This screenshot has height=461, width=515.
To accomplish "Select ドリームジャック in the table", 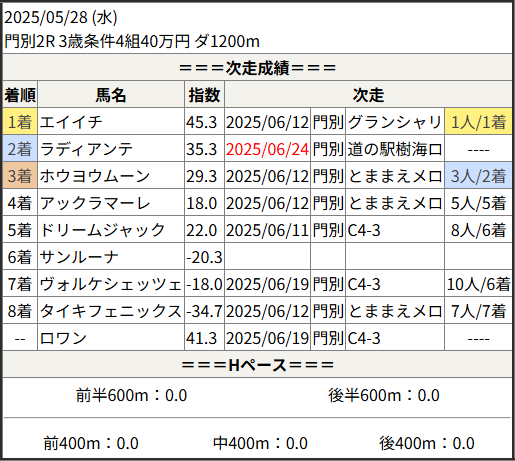I will coord(102,230).
